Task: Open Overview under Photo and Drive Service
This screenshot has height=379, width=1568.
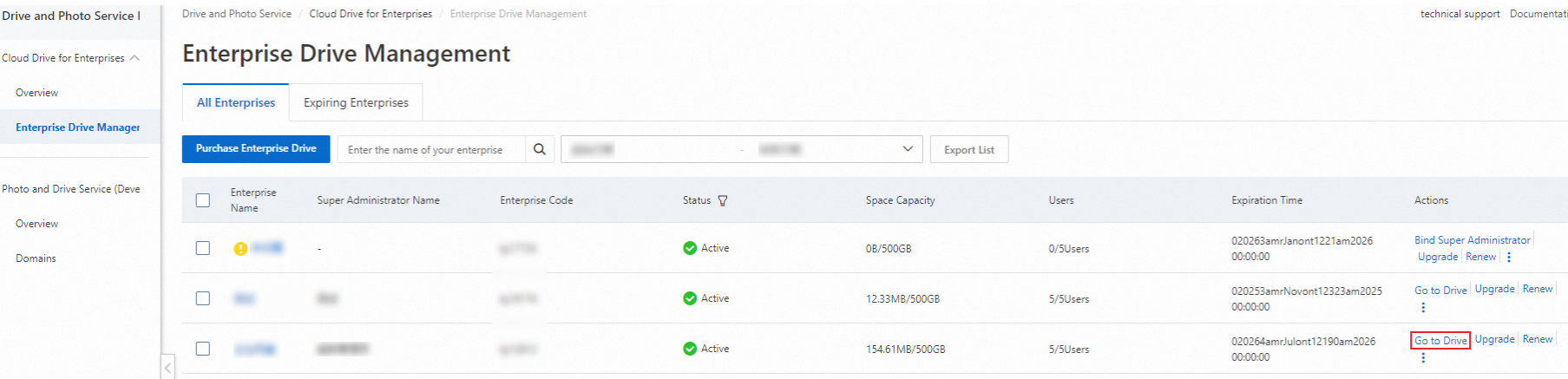Action: [36, 224]
